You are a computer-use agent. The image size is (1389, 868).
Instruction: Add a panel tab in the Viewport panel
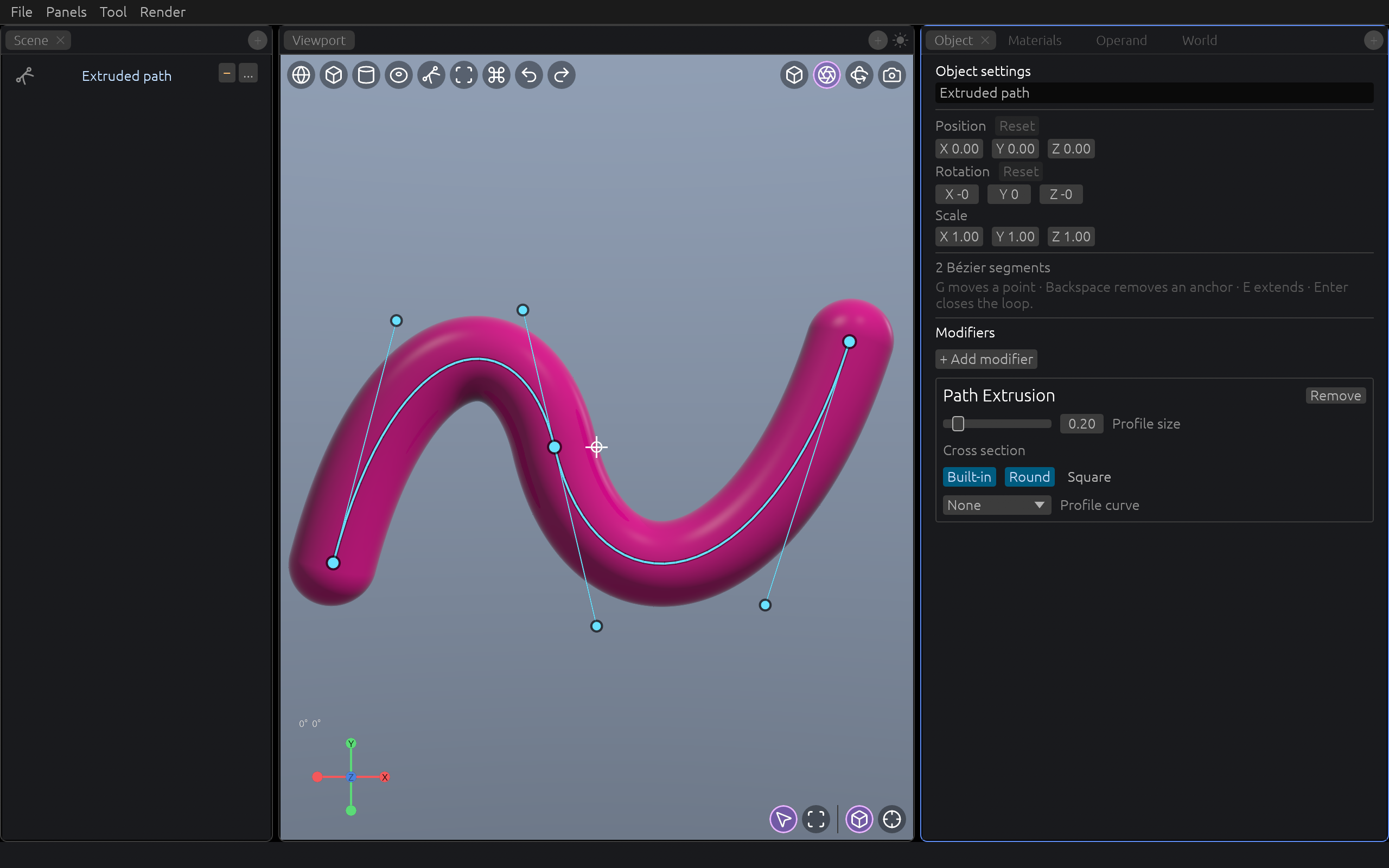[x=877, y=40]
